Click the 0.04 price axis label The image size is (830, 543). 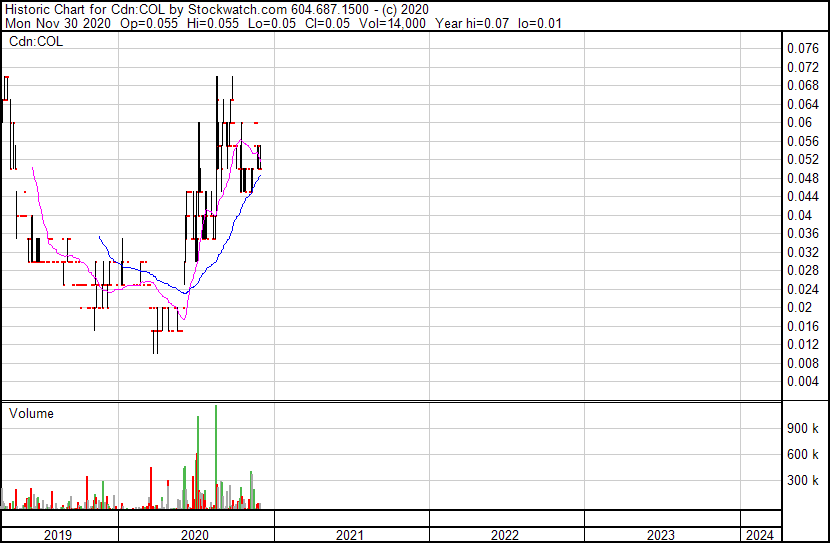coord(800,215)
